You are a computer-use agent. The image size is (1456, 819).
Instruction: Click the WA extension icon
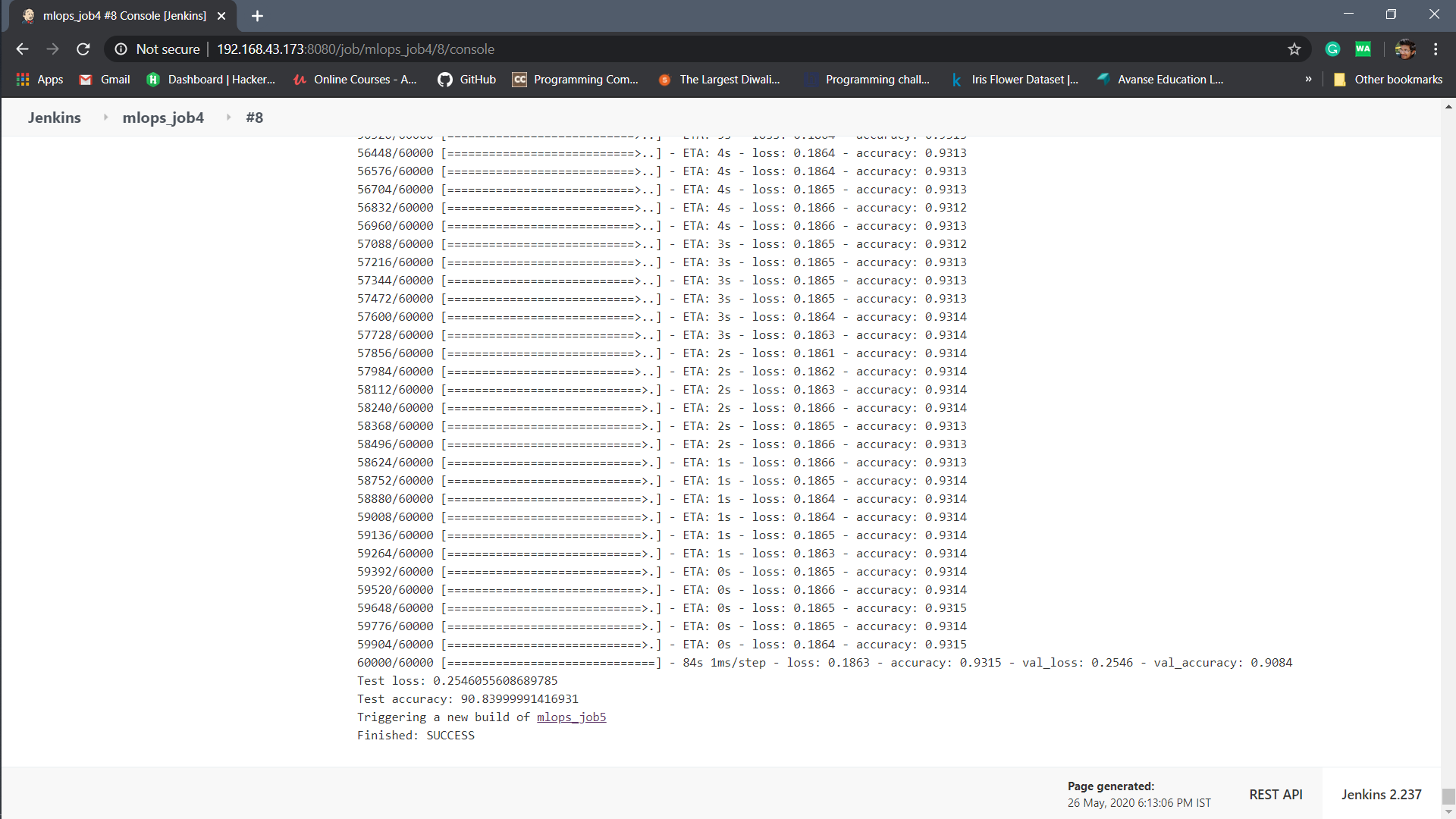(x=1363, y=49)
